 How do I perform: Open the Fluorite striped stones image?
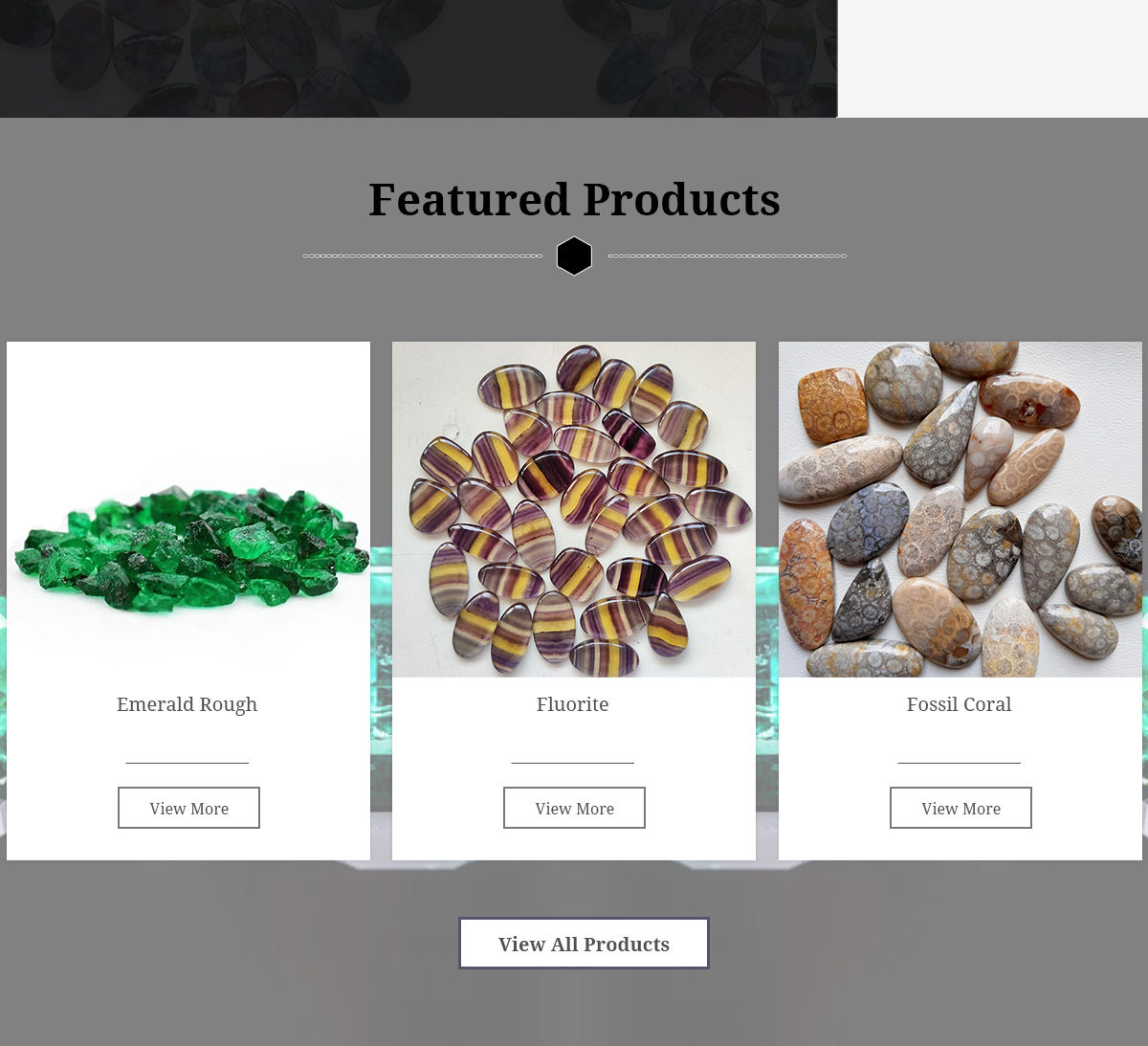574,509
